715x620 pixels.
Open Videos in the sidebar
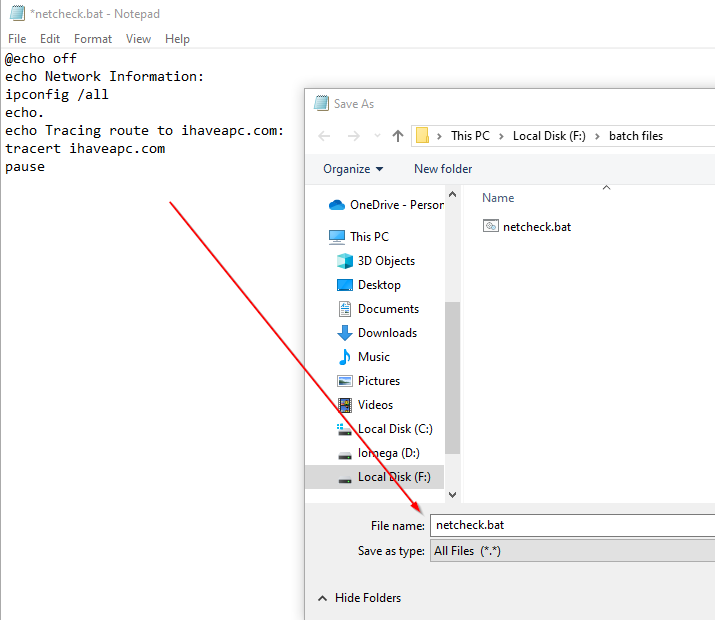click(x=375, y=405)
